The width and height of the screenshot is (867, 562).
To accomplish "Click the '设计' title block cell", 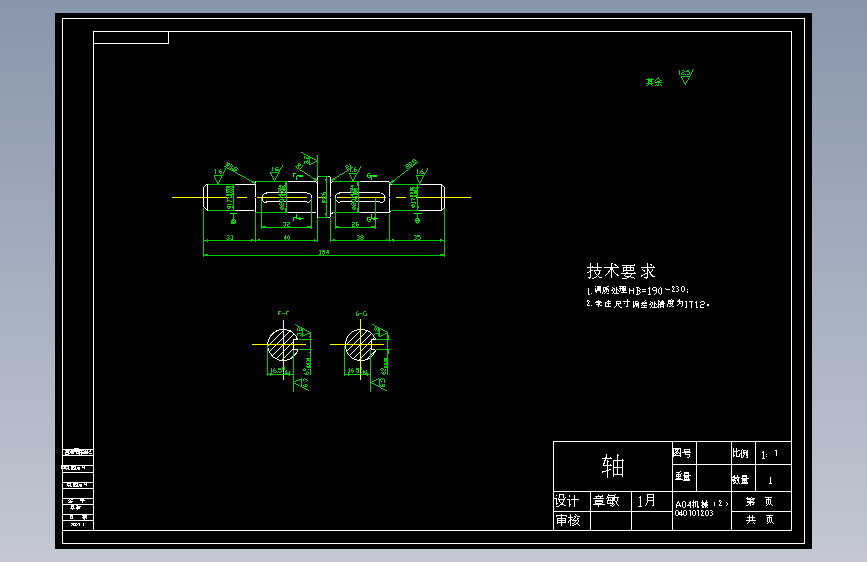I will pos(572,501).
